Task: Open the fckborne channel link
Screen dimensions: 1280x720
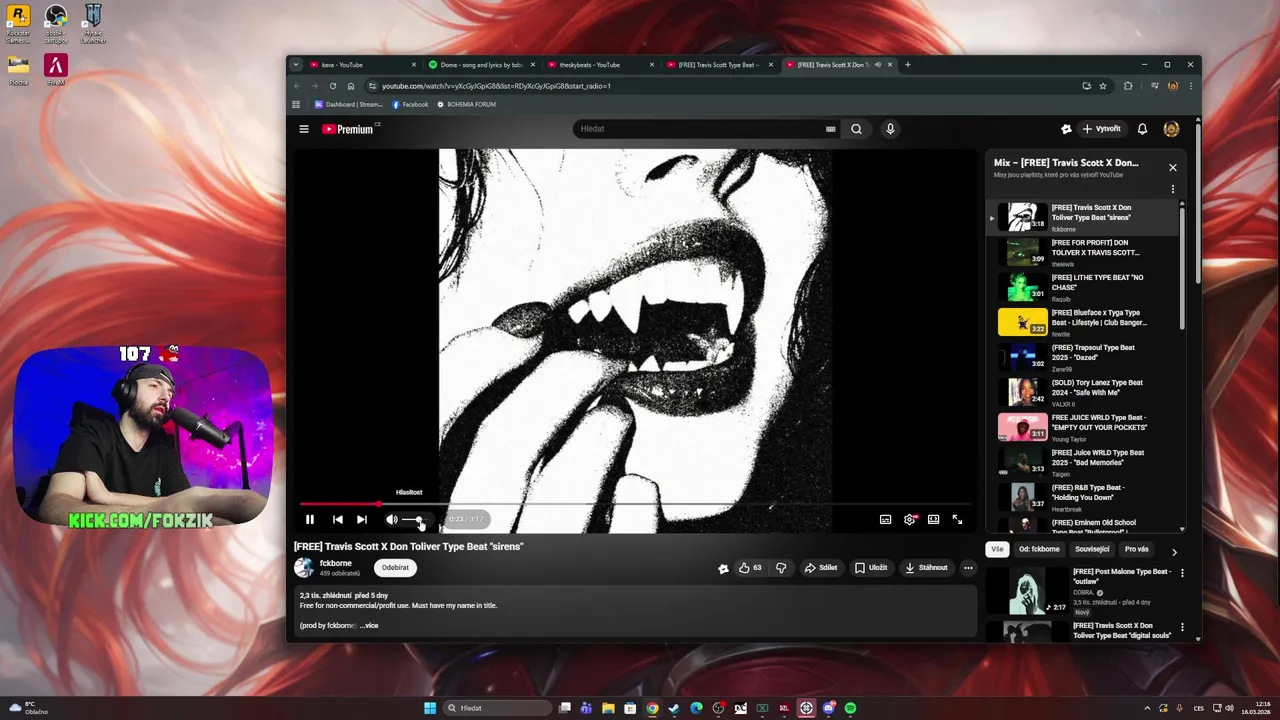Action: (x=335, y=563)
